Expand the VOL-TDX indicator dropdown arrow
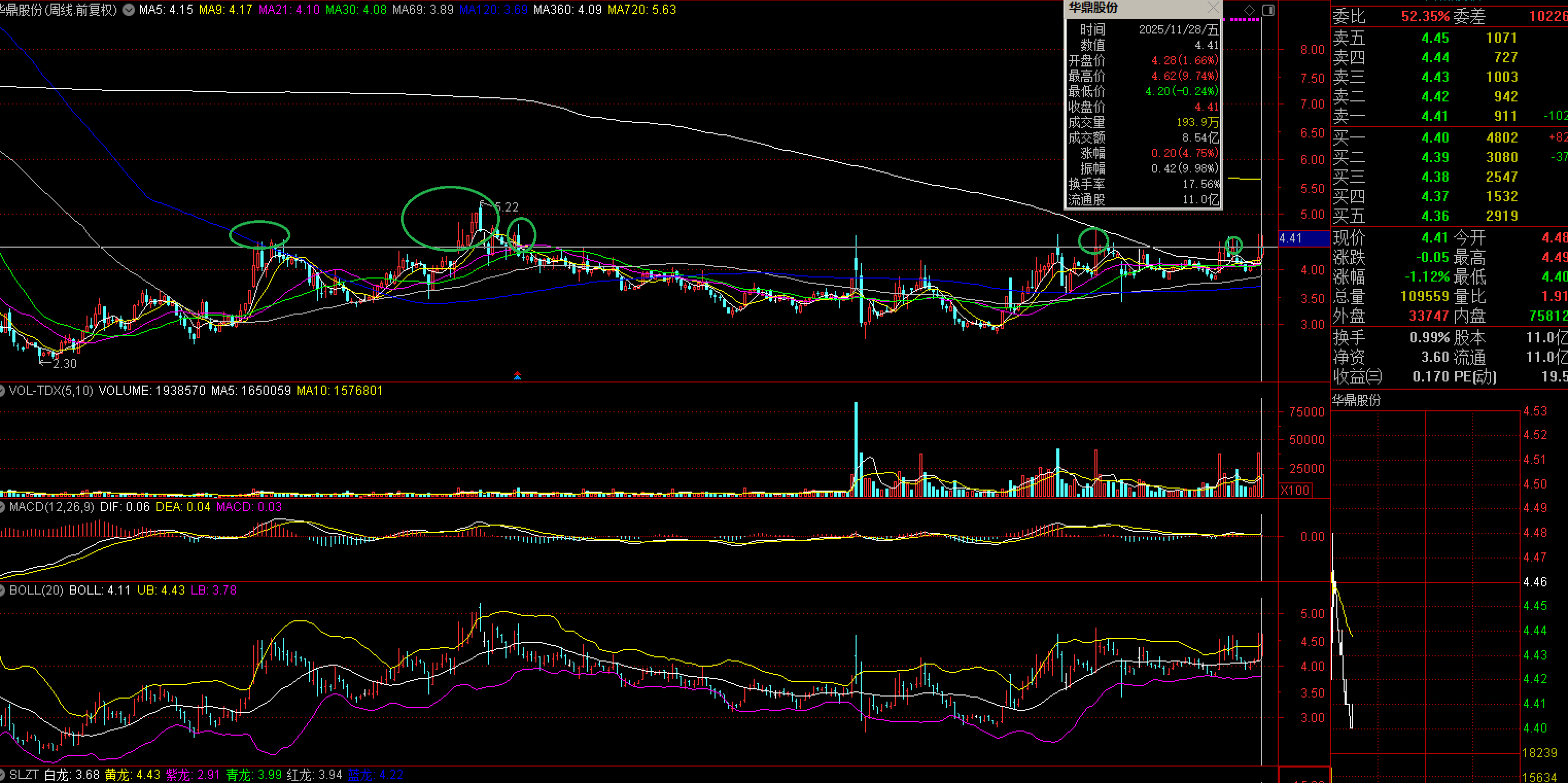The width and height of the screenshot is (1568, 783). 2,390
